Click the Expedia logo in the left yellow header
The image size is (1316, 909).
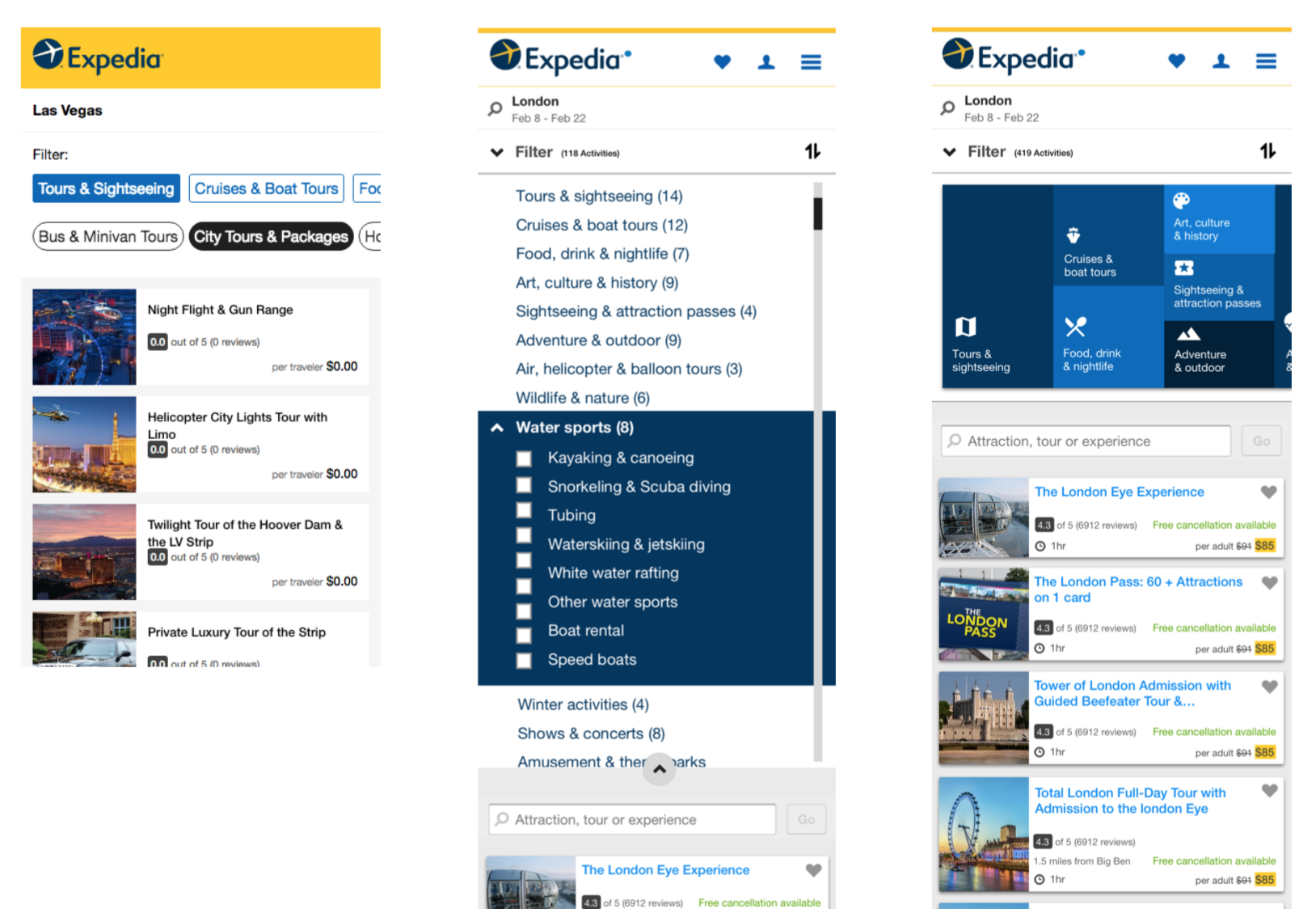(98, 57)
